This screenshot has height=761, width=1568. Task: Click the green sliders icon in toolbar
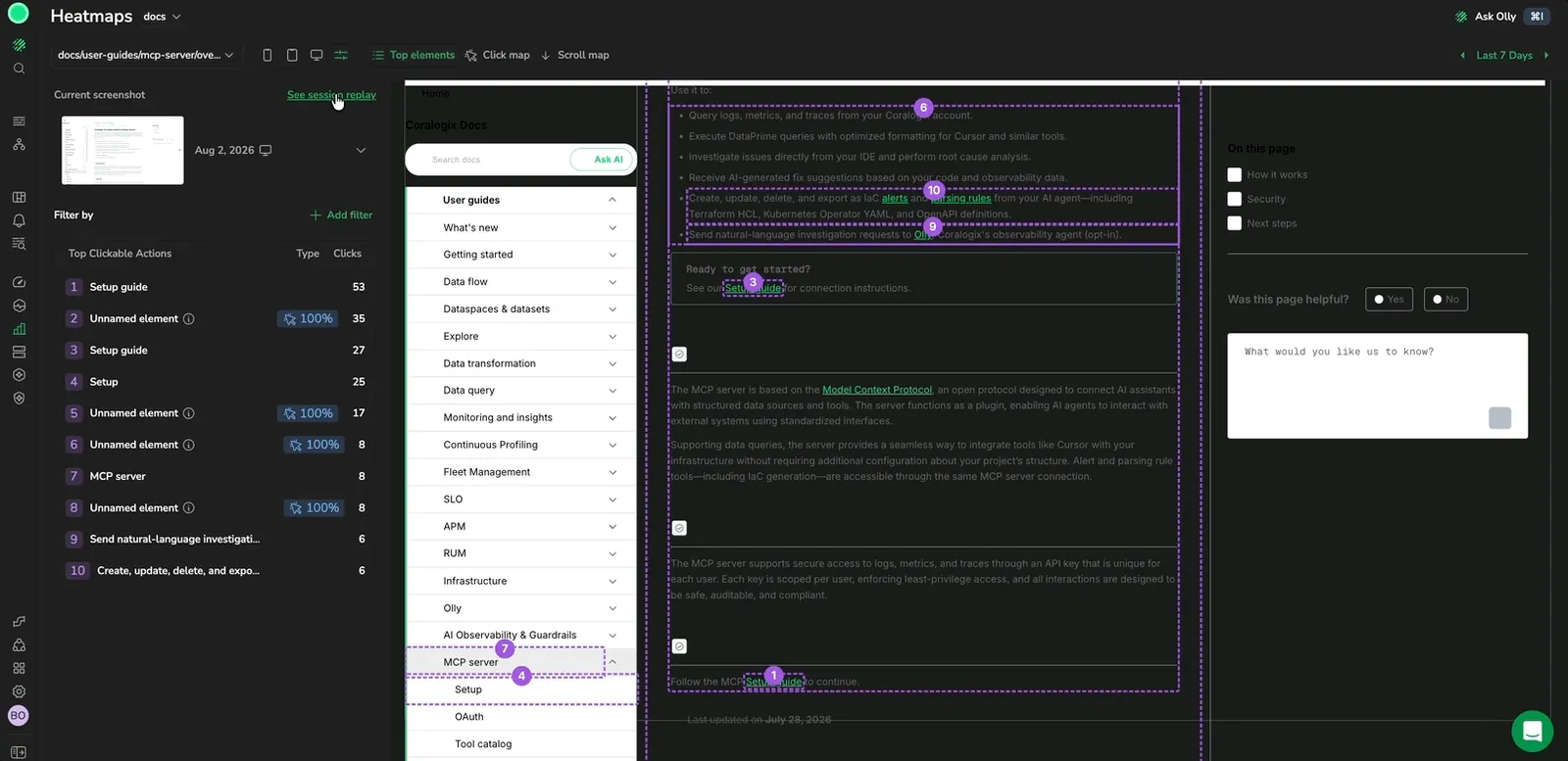[341, 55]
